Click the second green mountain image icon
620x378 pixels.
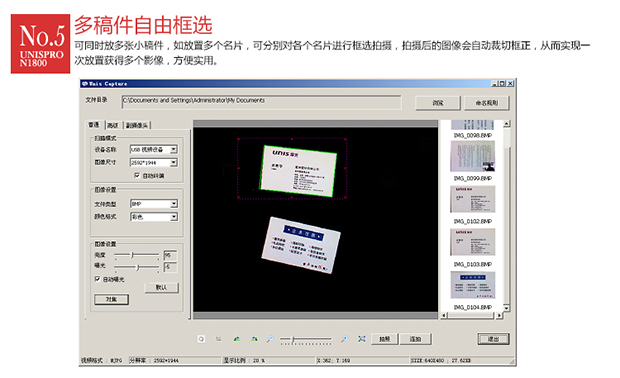[254, 339]
